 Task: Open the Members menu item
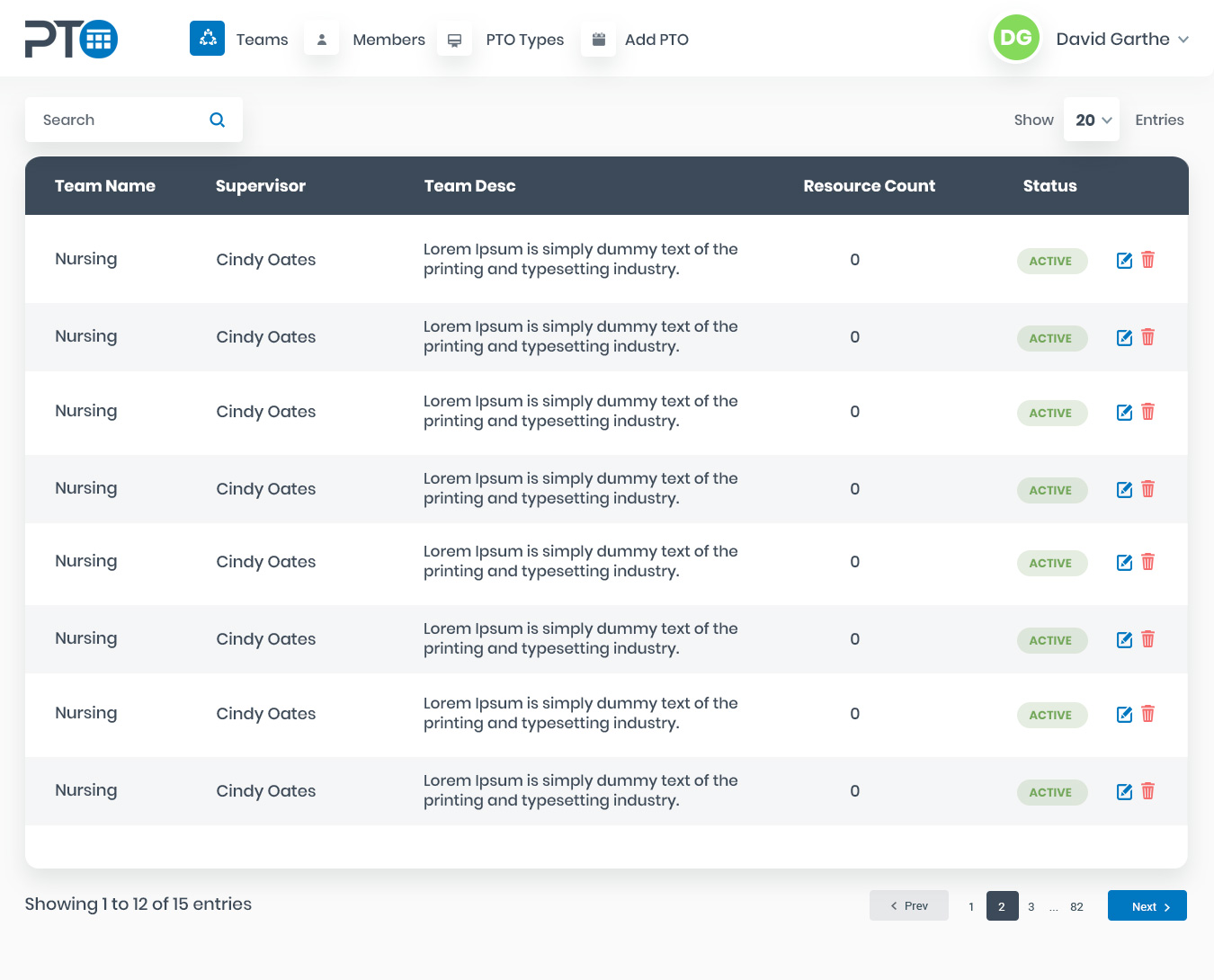coord(388,40)
